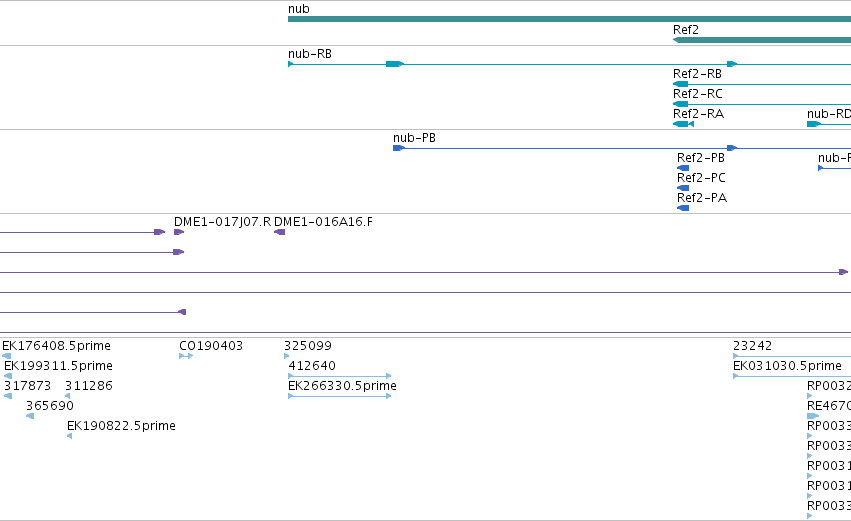The height and width of the screenshot is (521, 851).
Task: Select the Ref2-PB protein label
Action: (x=701, y=158)
